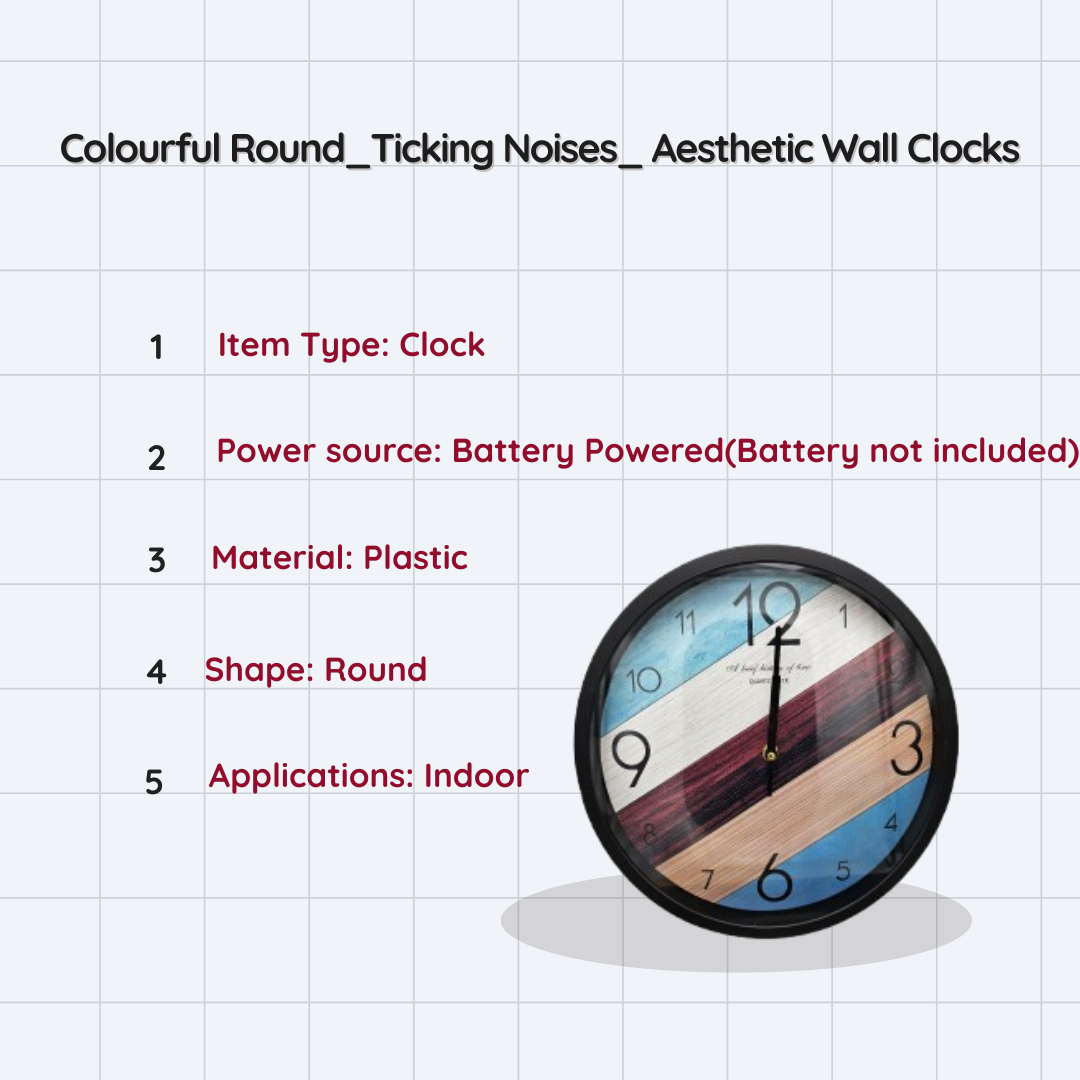Select the number 3 list marker
This screenshot has width=1080, height=1080.
coord(156,560)
